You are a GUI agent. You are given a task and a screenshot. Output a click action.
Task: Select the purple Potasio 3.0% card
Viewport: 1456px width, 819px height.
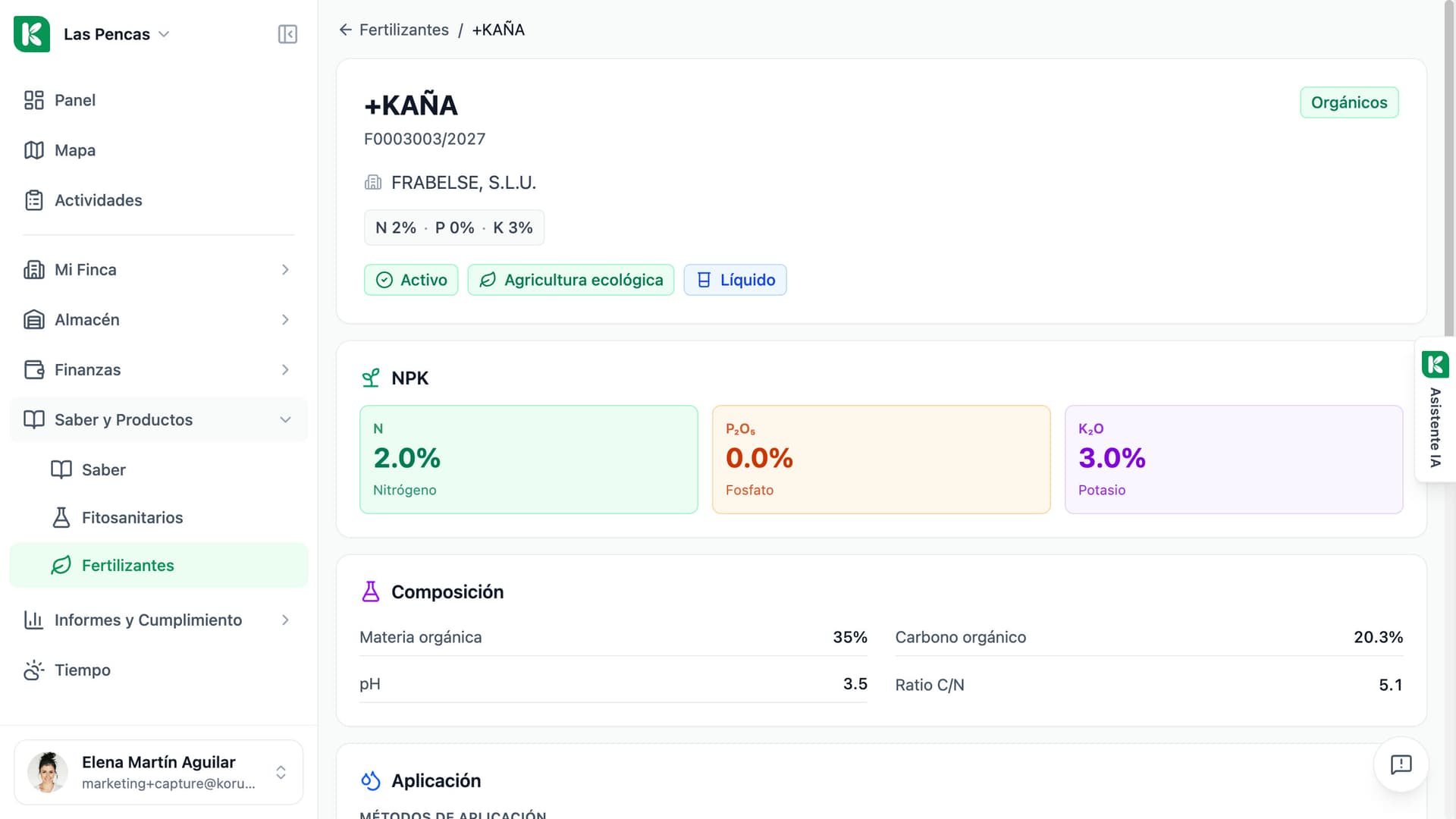[1234, 460]
